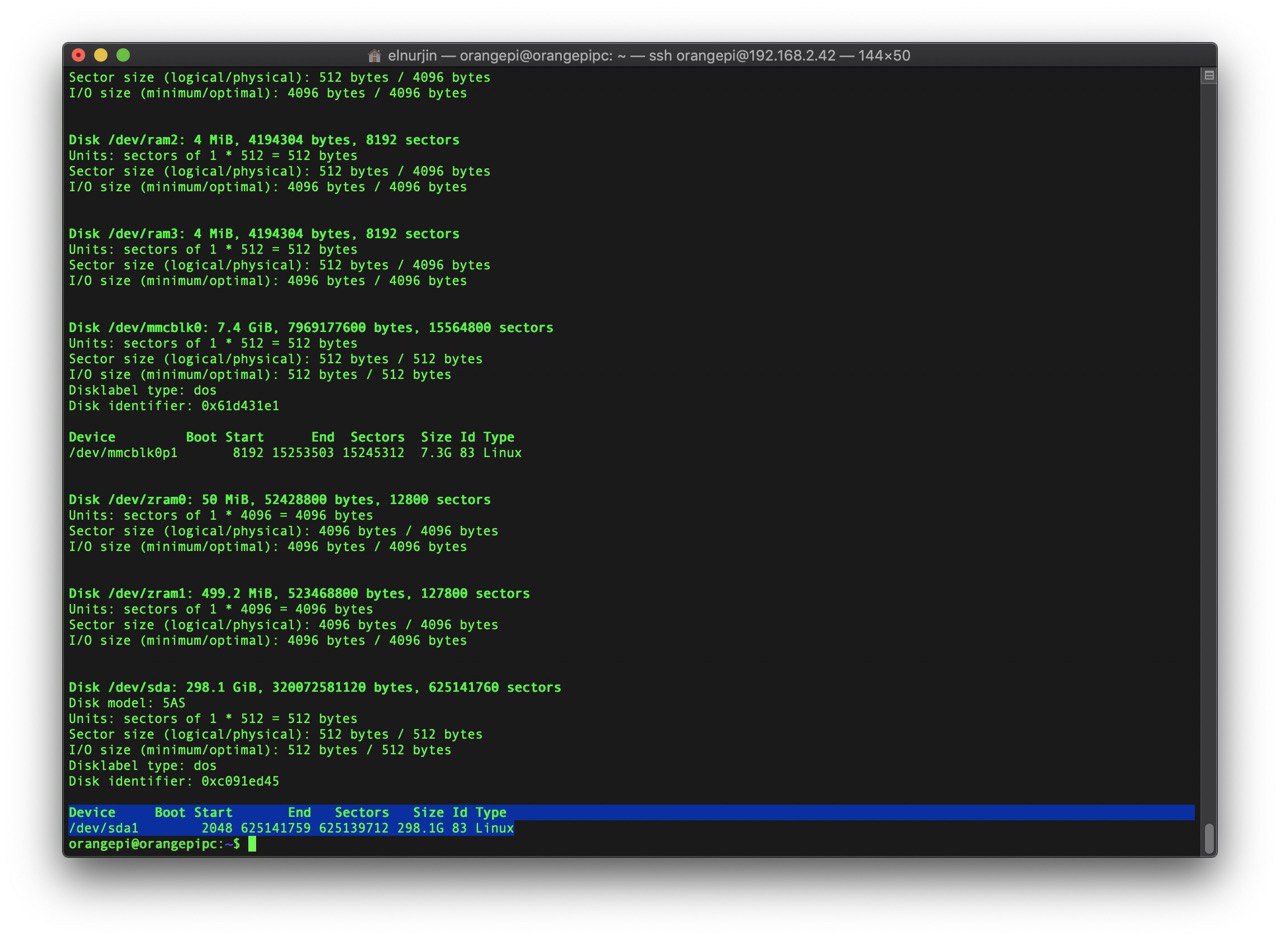Click 'Units: sectors of 1 * 512' under ram3
Viewport: 1280px width, 940px height.
click(x=213, y=250)
